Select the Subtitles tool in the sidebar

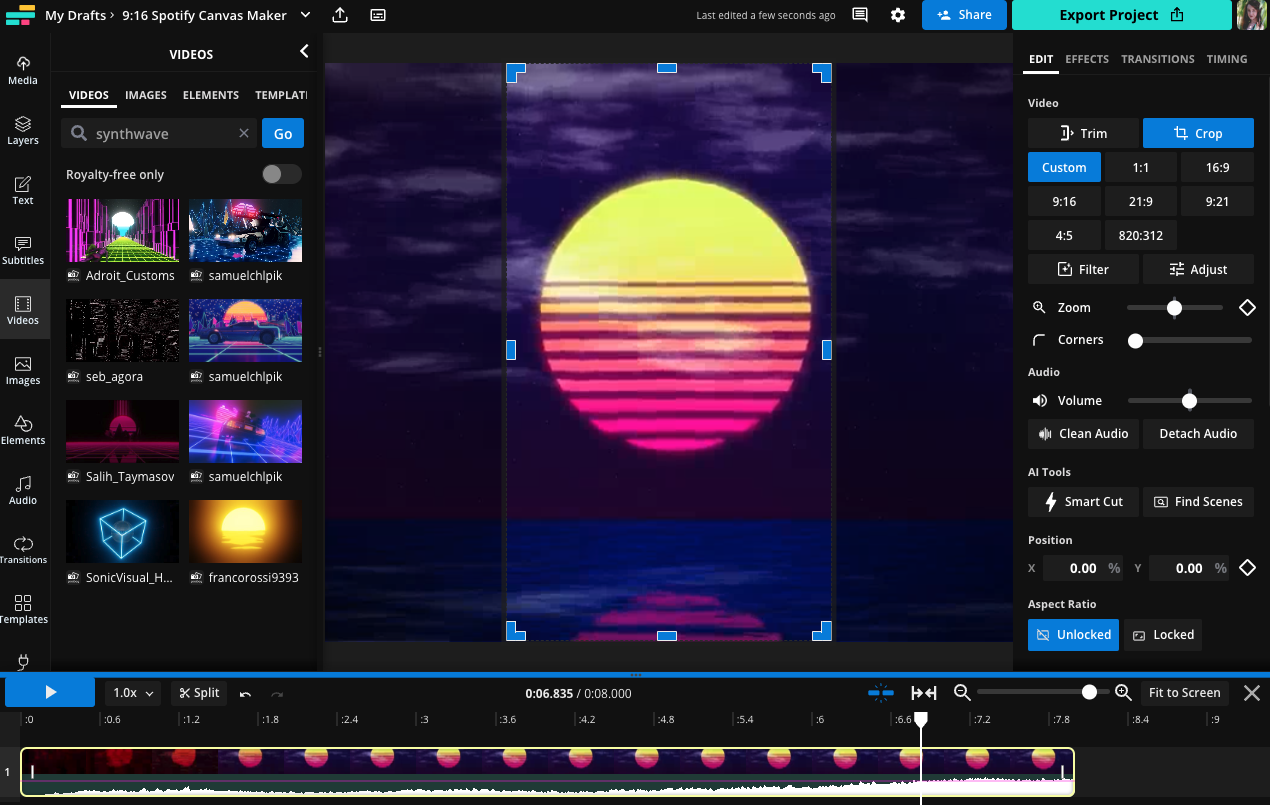[x=22, y=249]
